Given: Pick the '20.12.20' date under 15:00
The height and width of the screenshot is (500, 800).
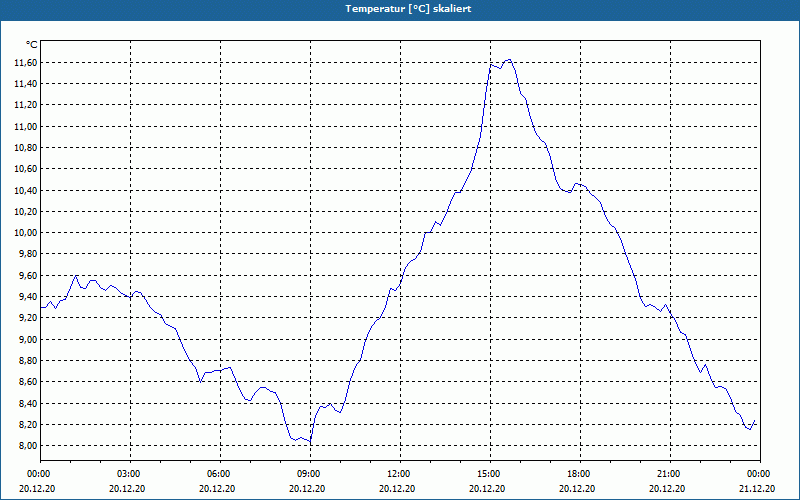Looking at the screenshot, I should click(487, 488).
